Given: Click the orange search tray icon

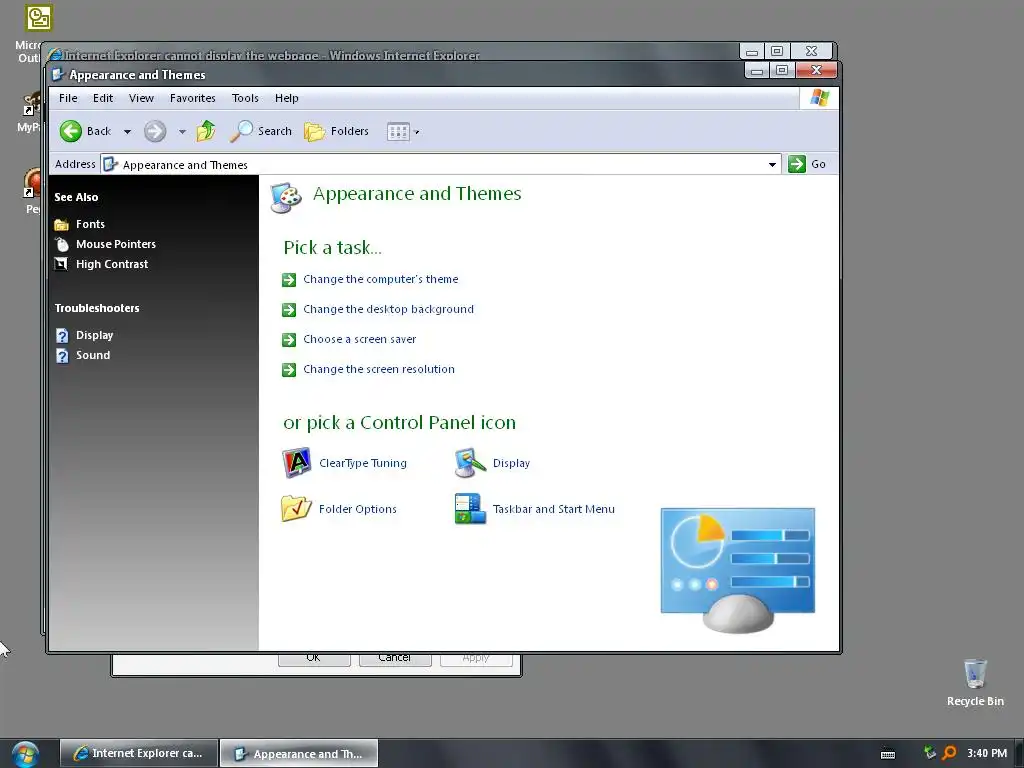Looking at the screenshot, I should [x=949, y=753].
